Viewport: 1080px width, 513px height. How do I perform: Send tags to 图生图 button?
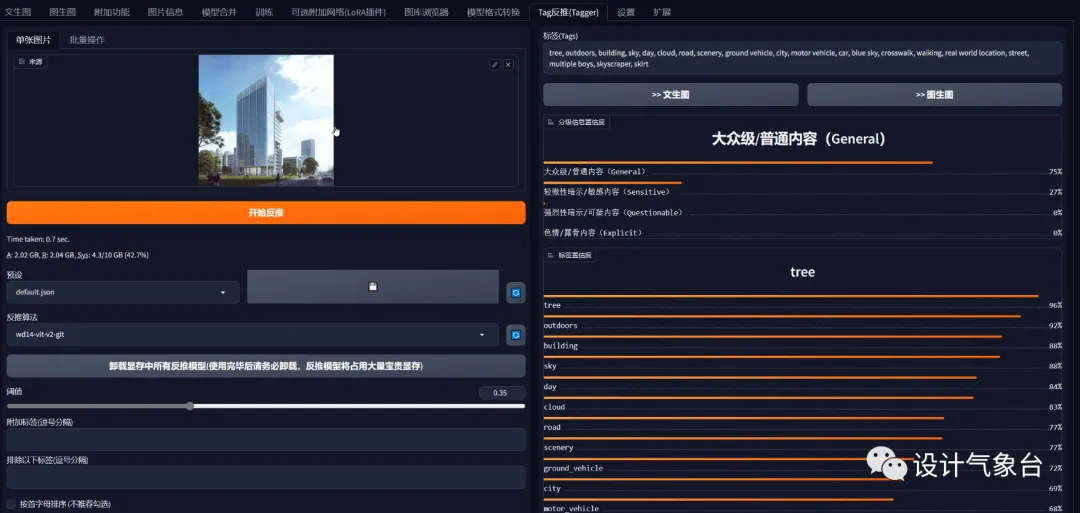click(x=935, y=95)
